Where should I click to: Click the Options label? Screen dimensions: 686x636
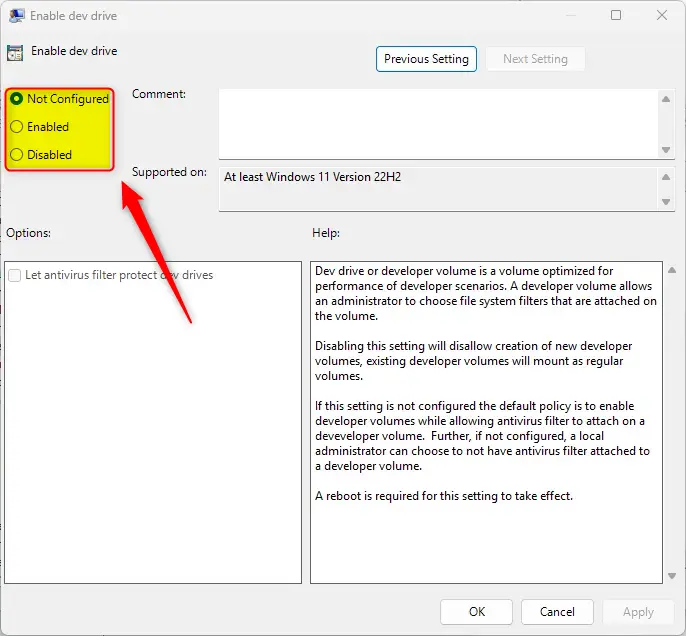tap(28, 233)
